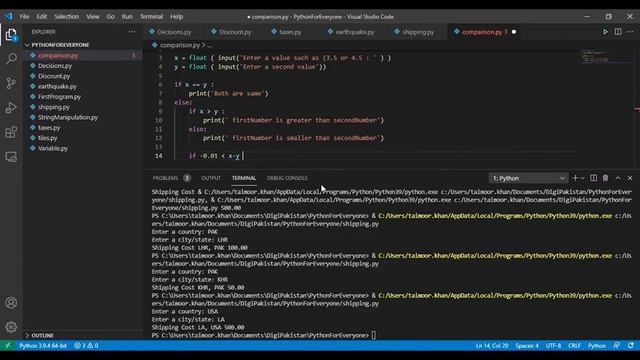This screenshot has height=360, width=640.
Task: Click unsaved dot on comparison.py tab
Action: click(x=514, y=32)
